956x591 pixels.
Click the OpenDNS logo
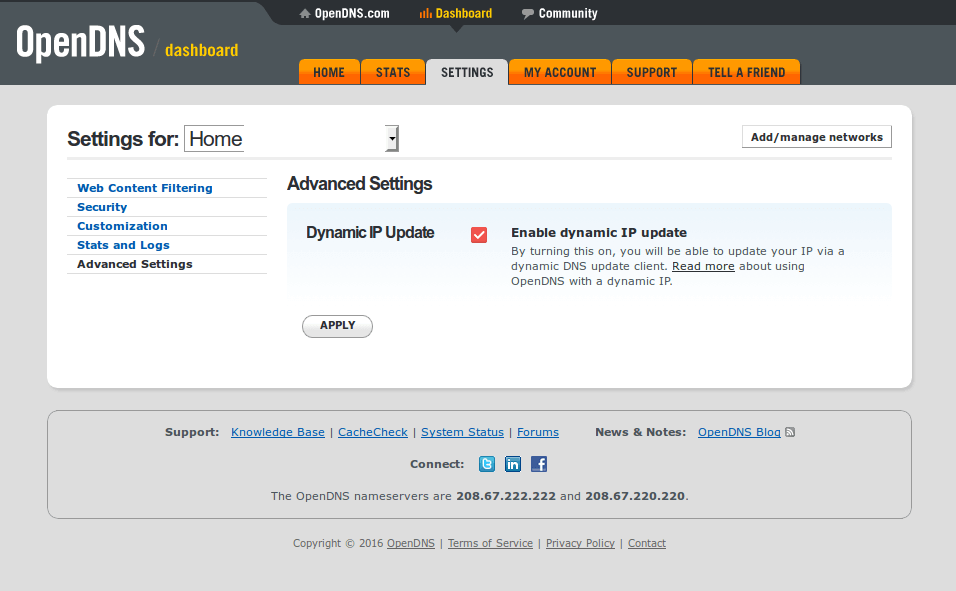point(80,42)
